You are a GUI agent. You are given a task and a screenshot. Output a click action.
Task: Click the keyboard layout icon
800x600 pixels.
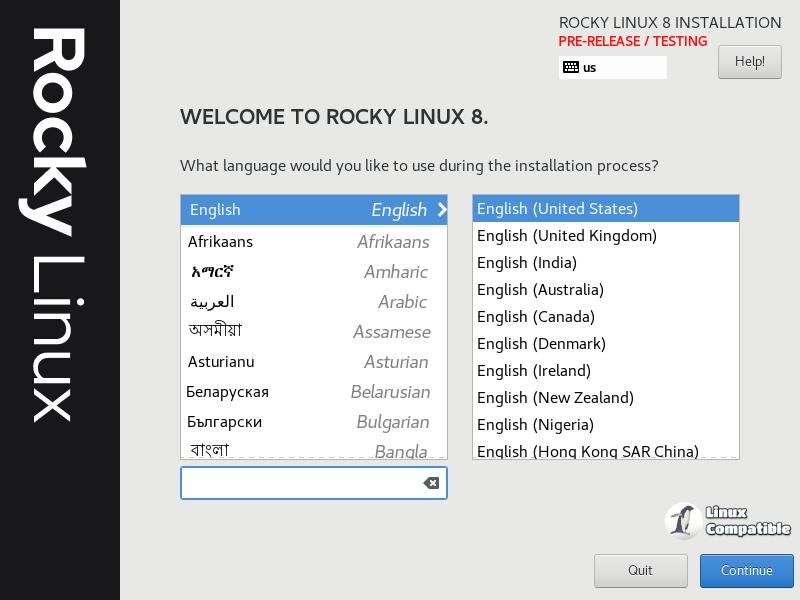pyautogui.click(x=571, y=67)
